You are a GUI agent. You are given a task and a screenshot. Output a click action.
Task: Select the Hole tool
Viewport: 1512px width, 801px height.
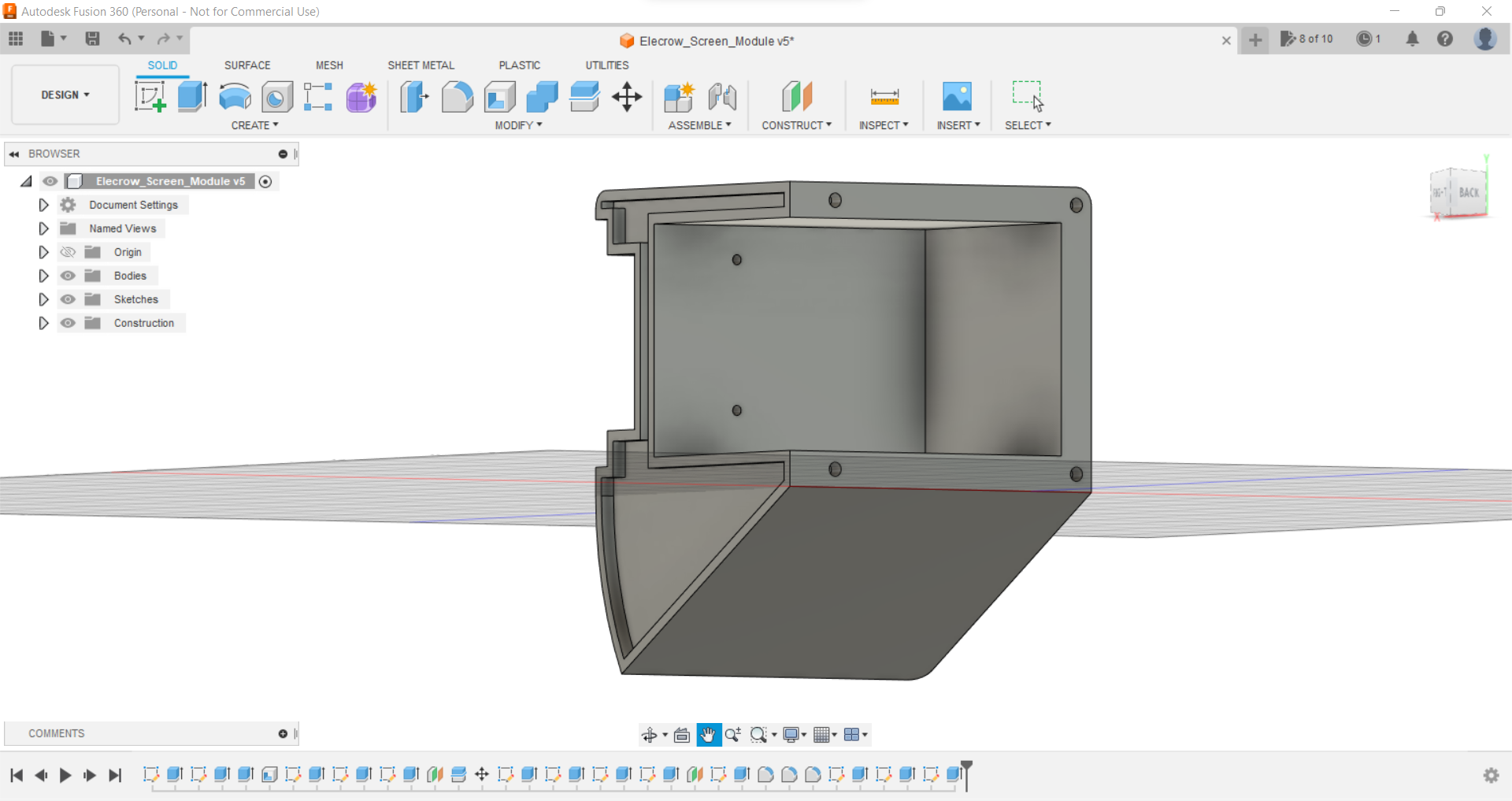(x=276, y=96)
